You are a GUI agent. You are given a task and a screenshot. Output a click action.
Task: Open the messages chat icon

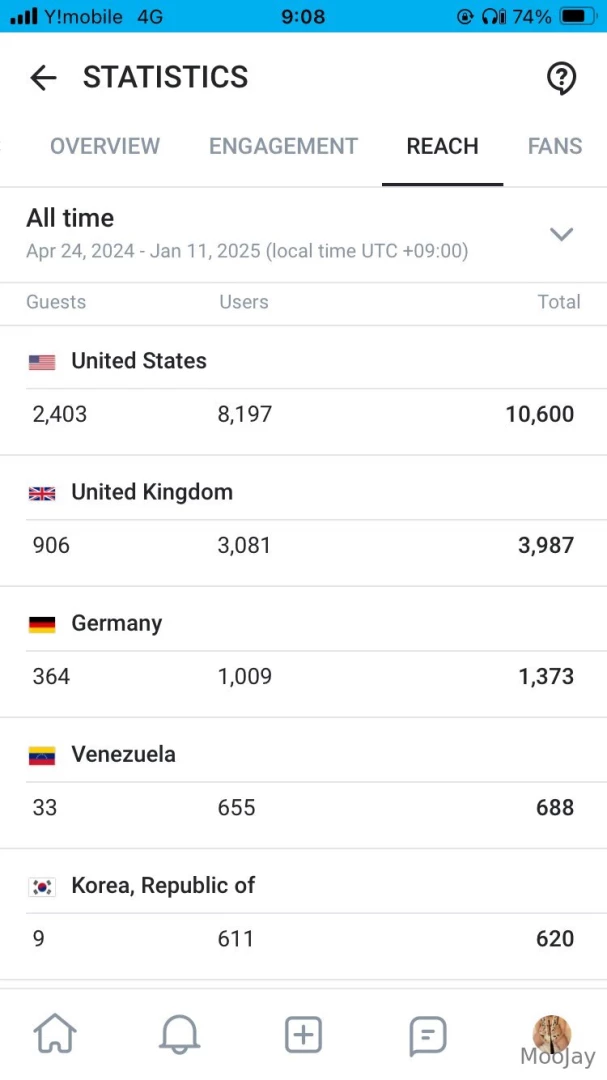427,1036
